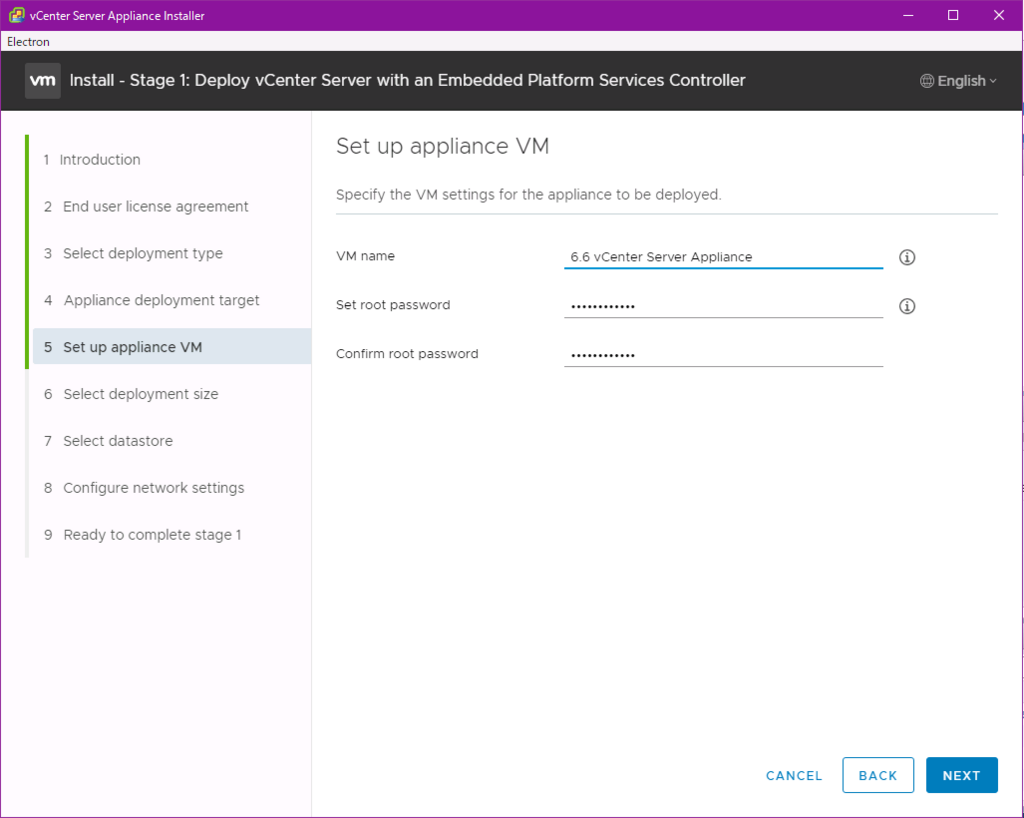Close the vCenter installer window

tap(999, 15)
